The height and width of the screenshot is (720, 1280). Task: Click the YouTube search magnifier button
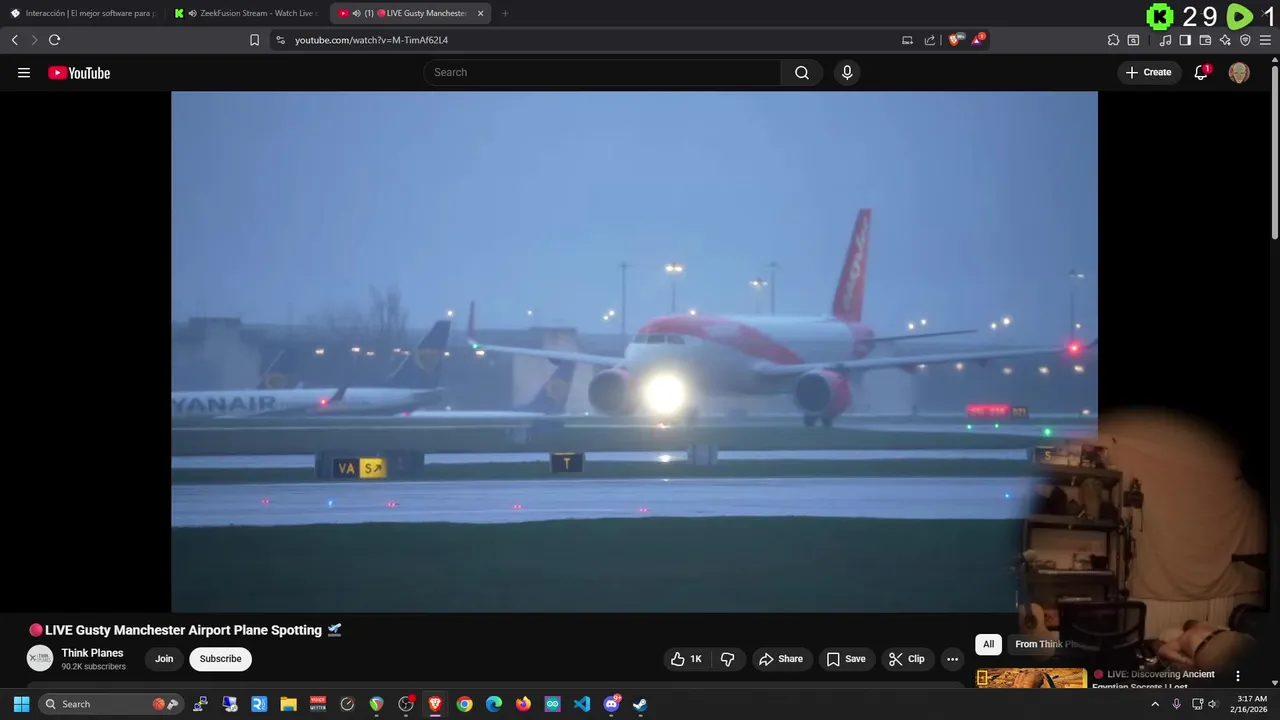click(802, 72)
